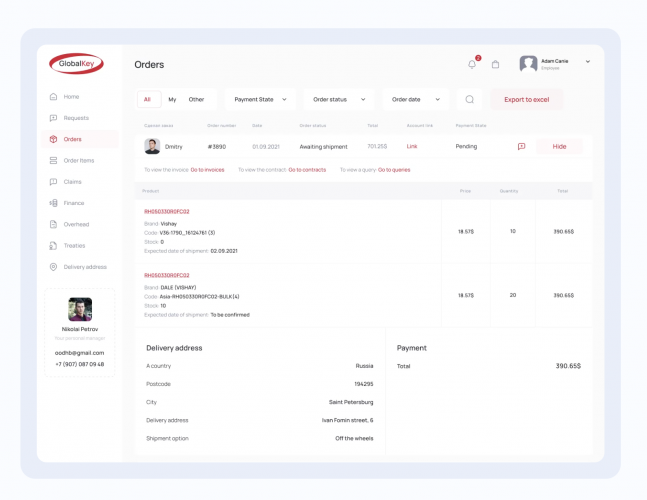Open the Order date dropdown

point(416,99)
